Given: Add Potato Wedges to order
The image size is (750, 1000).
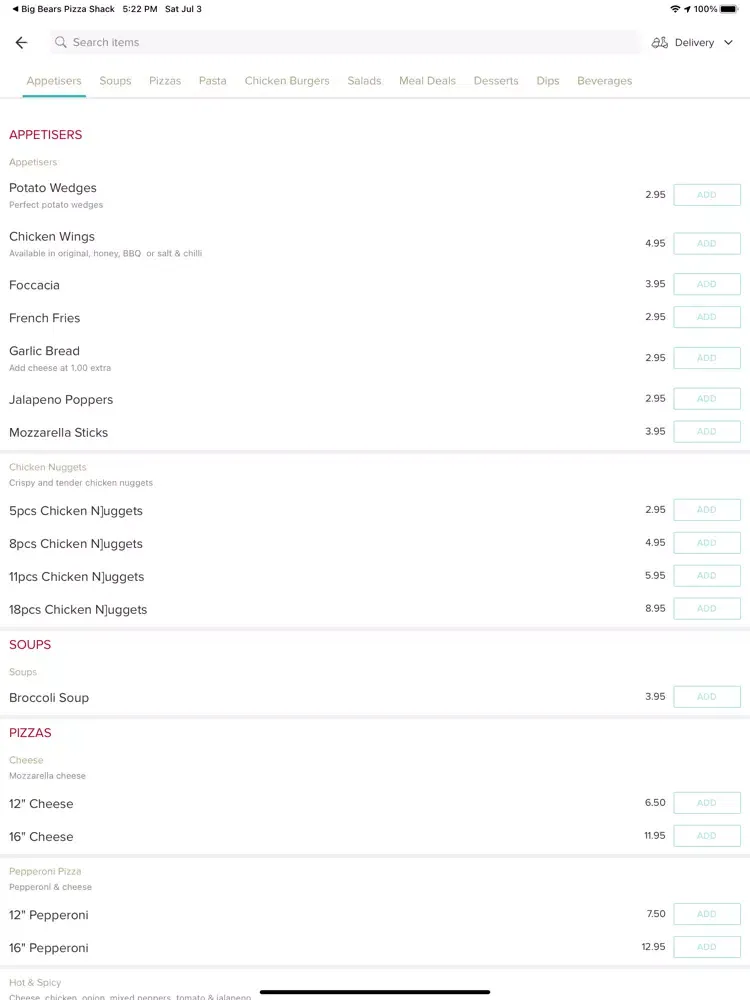Looking at the screenshot, I should point(707,195).
